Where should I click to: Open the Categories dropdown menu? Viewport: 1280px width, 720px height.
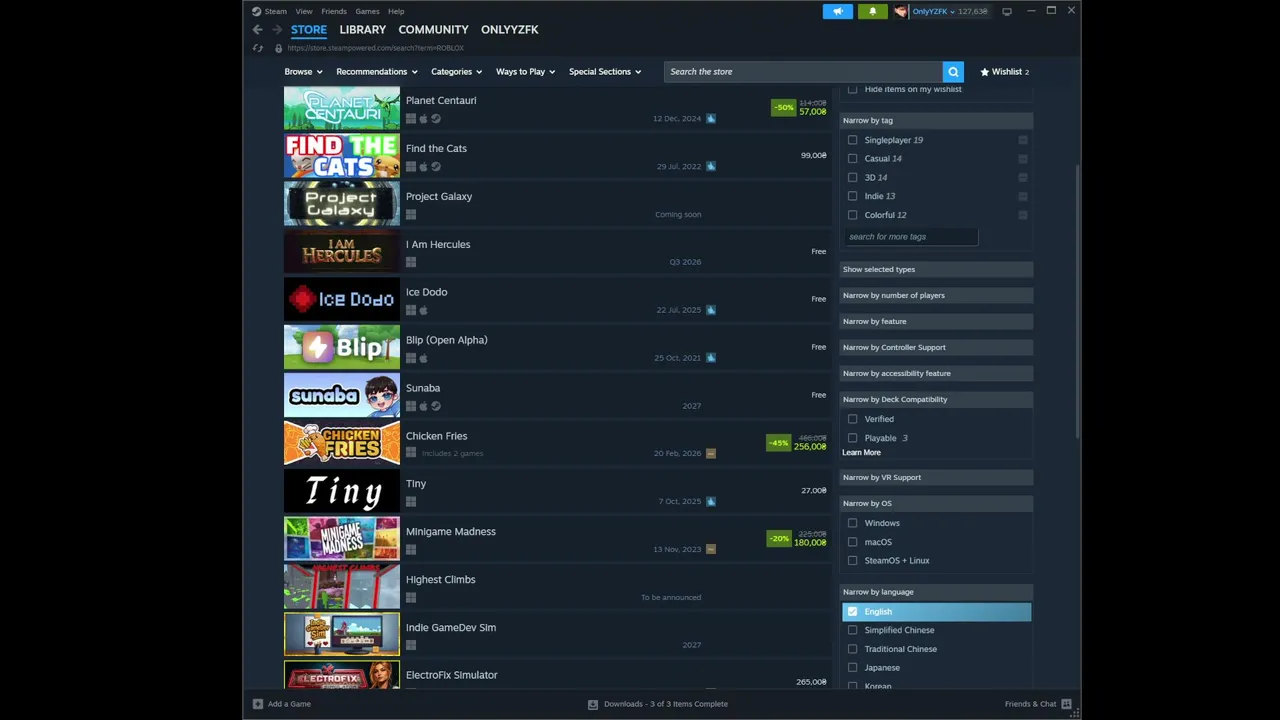click(457, 72)
